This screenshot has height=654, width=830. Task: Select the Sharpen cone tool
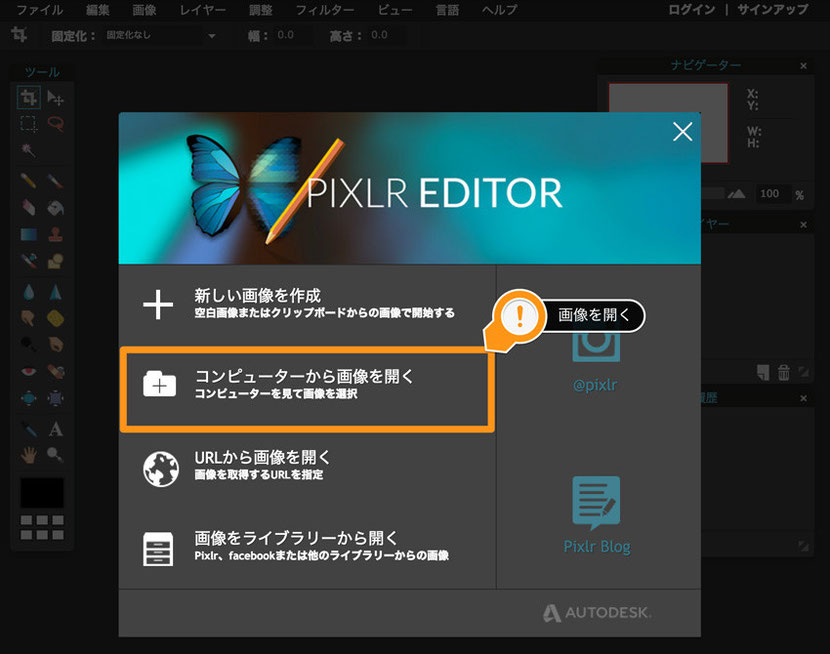[x=55, y=292]
